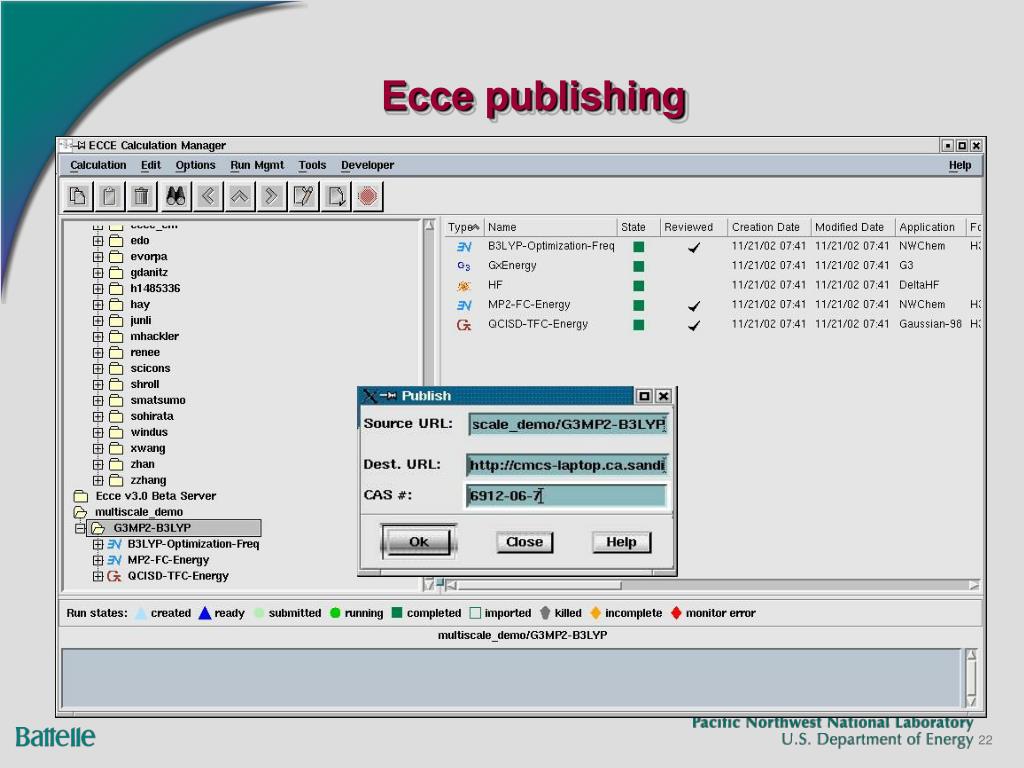Toggle reviewed checkmark for QCISD-TFC-Energy
Screen dimensions: 1024x768
(x=694, y=325)
